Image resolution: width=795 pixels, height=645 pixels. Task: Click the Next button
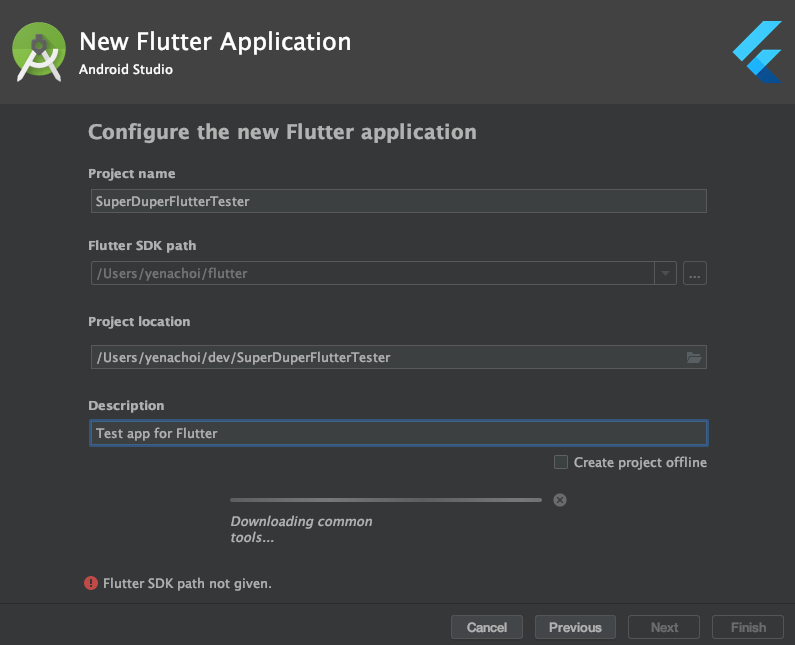point(664,627)
